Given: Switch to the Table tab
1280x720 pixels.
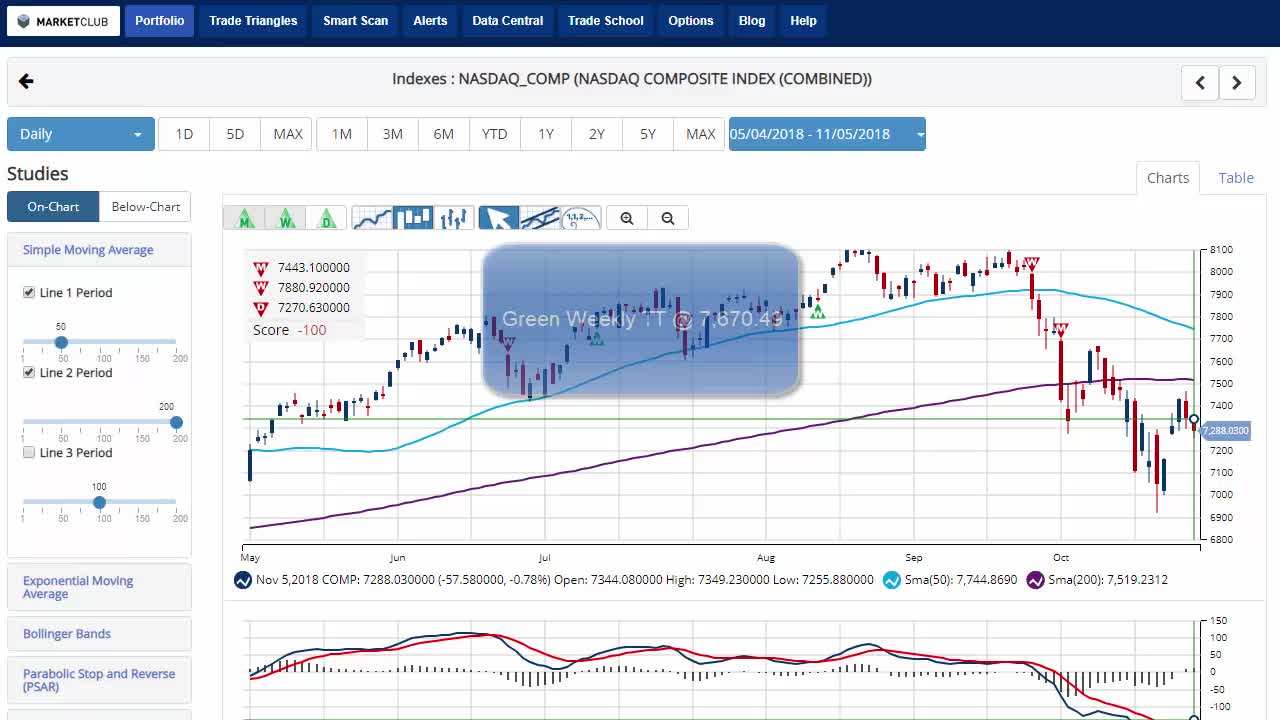Looking at the screenshot, I should (1236, 178).
